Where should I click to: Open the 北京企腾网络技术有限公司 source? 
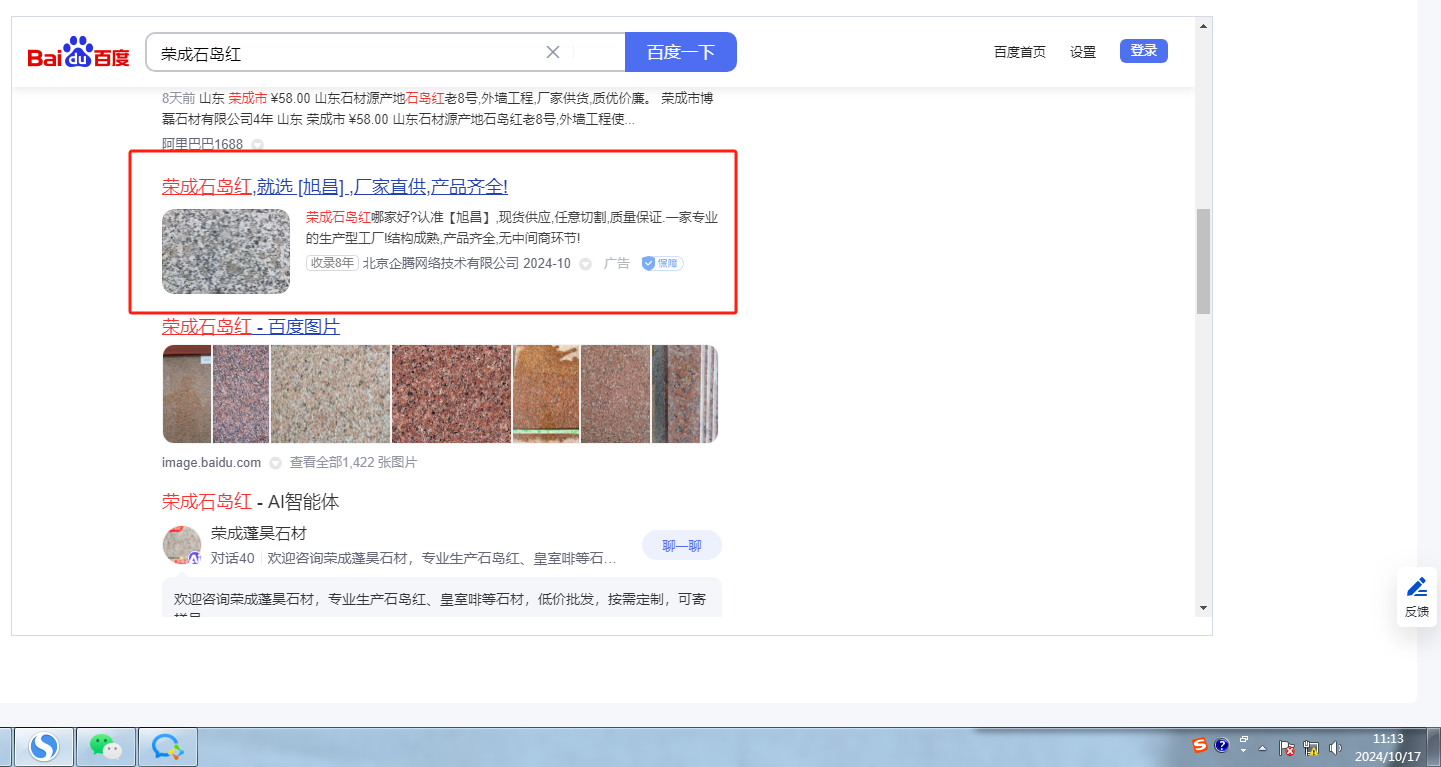441,263
